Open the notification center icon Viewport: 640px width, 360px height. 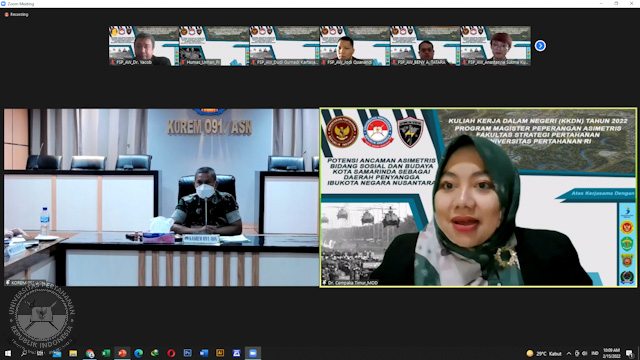630,353
